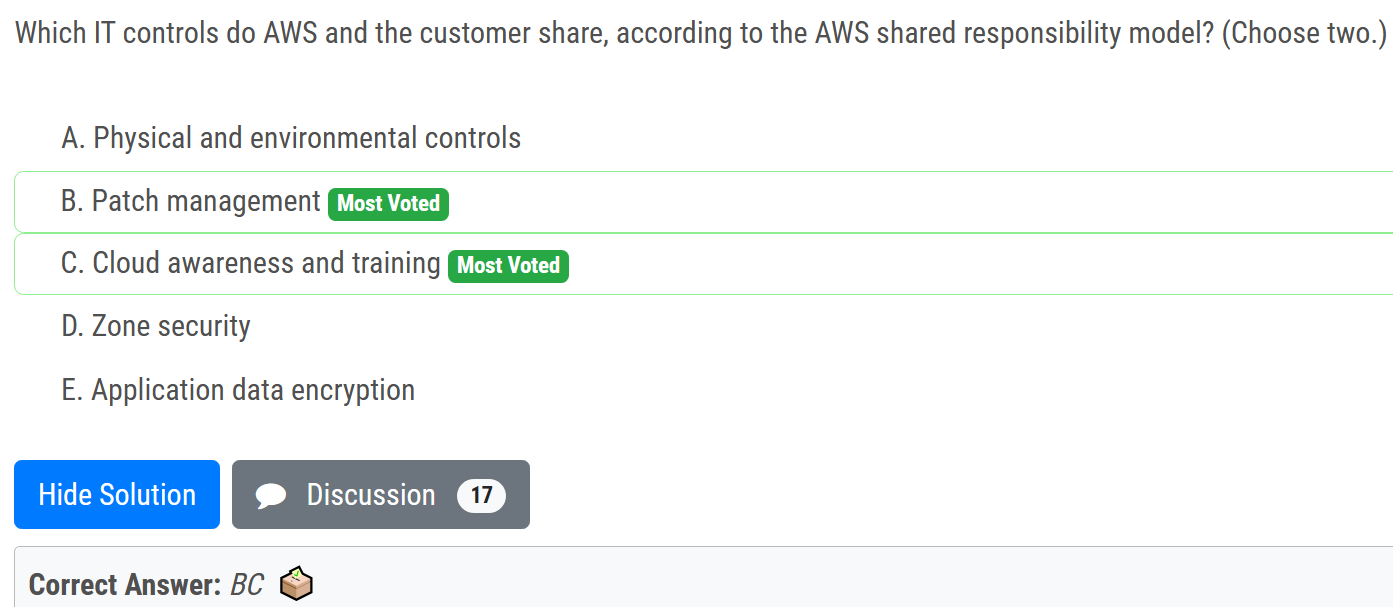This screenshot has height=607, width=1393.
Task: Hide the solution with the blue button
Action: pos(117,495)
